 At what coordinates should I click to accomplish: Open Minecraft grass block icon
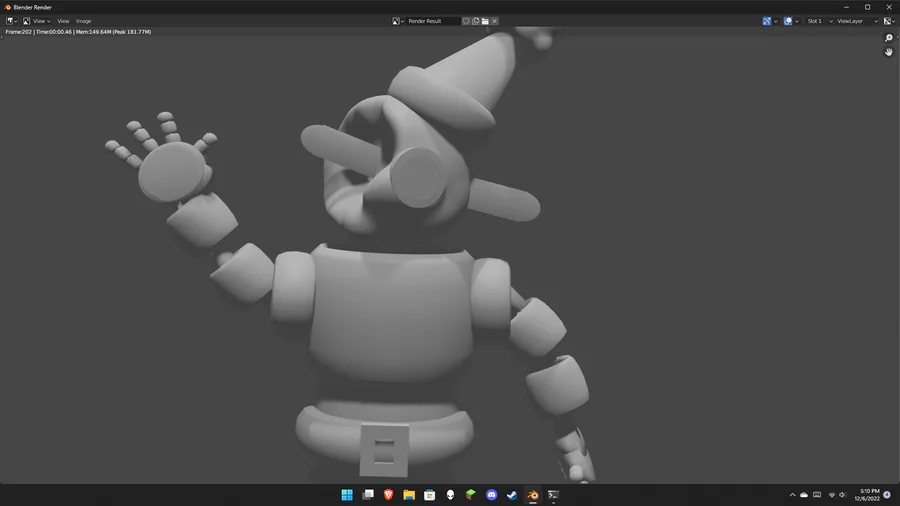pos(471,495)
